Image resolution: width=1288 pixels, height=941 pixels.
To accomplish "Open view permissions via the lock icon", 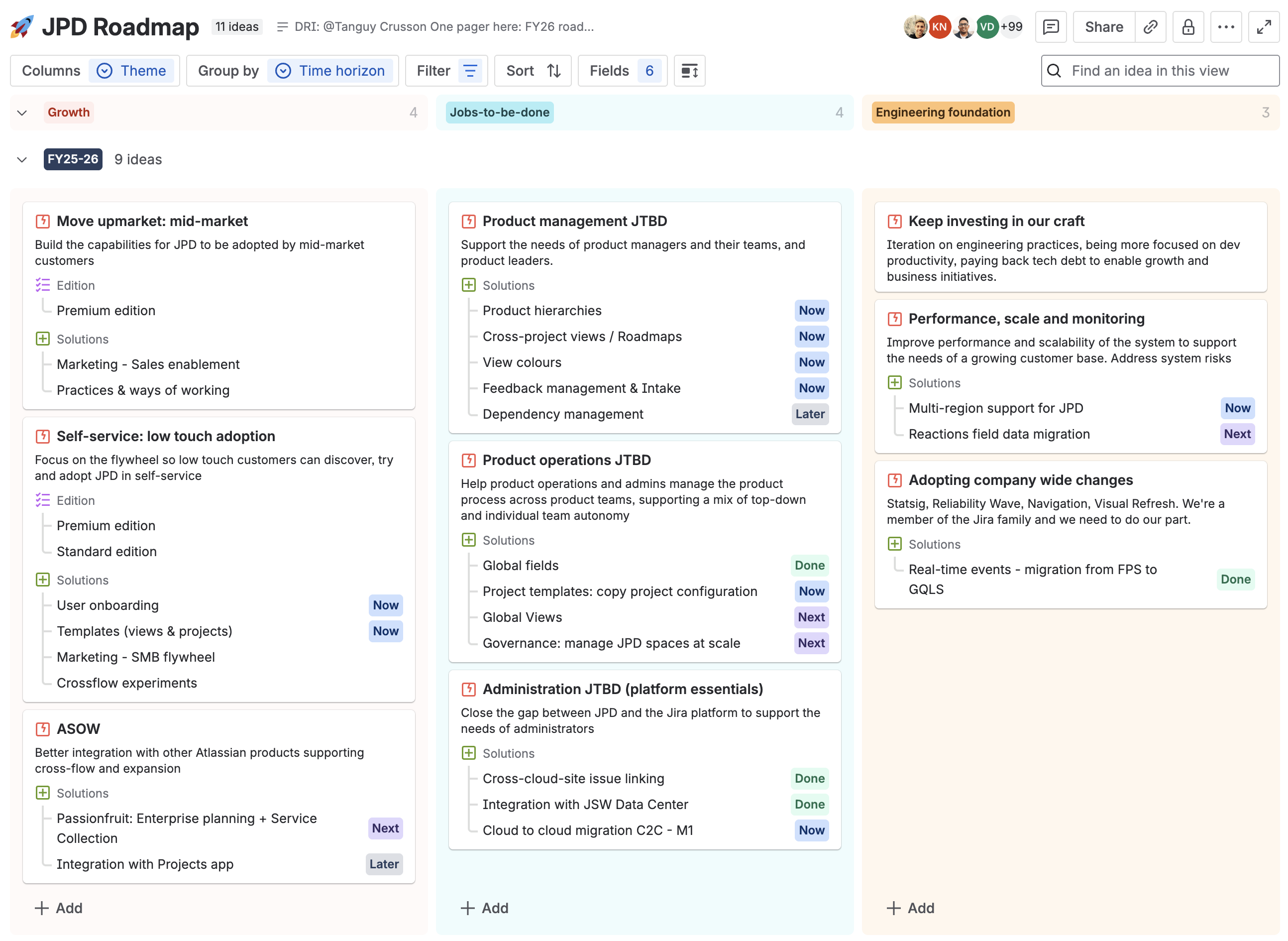I will point(1188,27).
